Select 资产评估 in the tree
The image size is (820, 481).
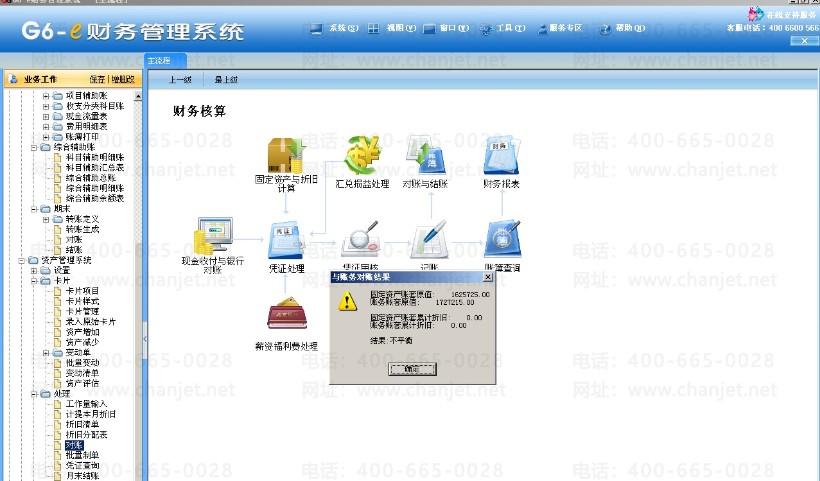82,383
